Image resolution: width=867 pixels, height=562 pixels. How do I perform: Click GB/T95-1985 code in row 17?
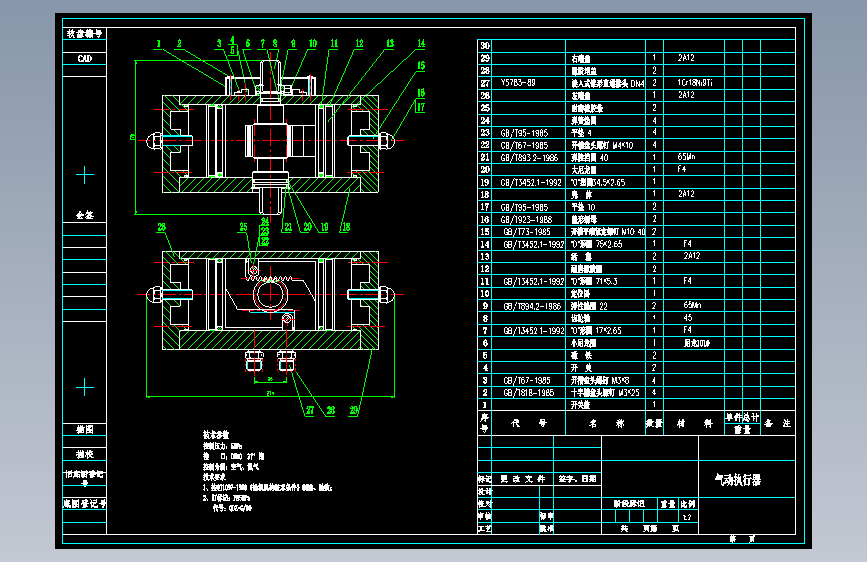point(524,207)
